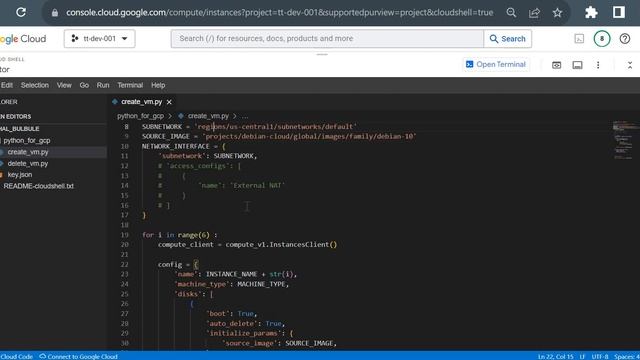Open the tt-dev-001 project selector

pos(100,38)
